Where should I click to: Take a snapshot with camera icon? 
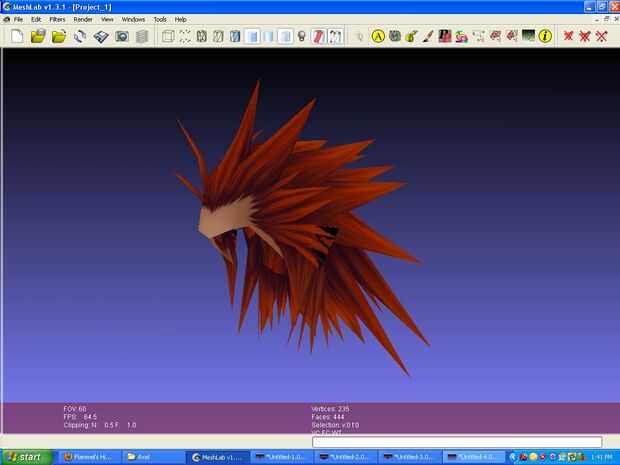click(122, 37)
